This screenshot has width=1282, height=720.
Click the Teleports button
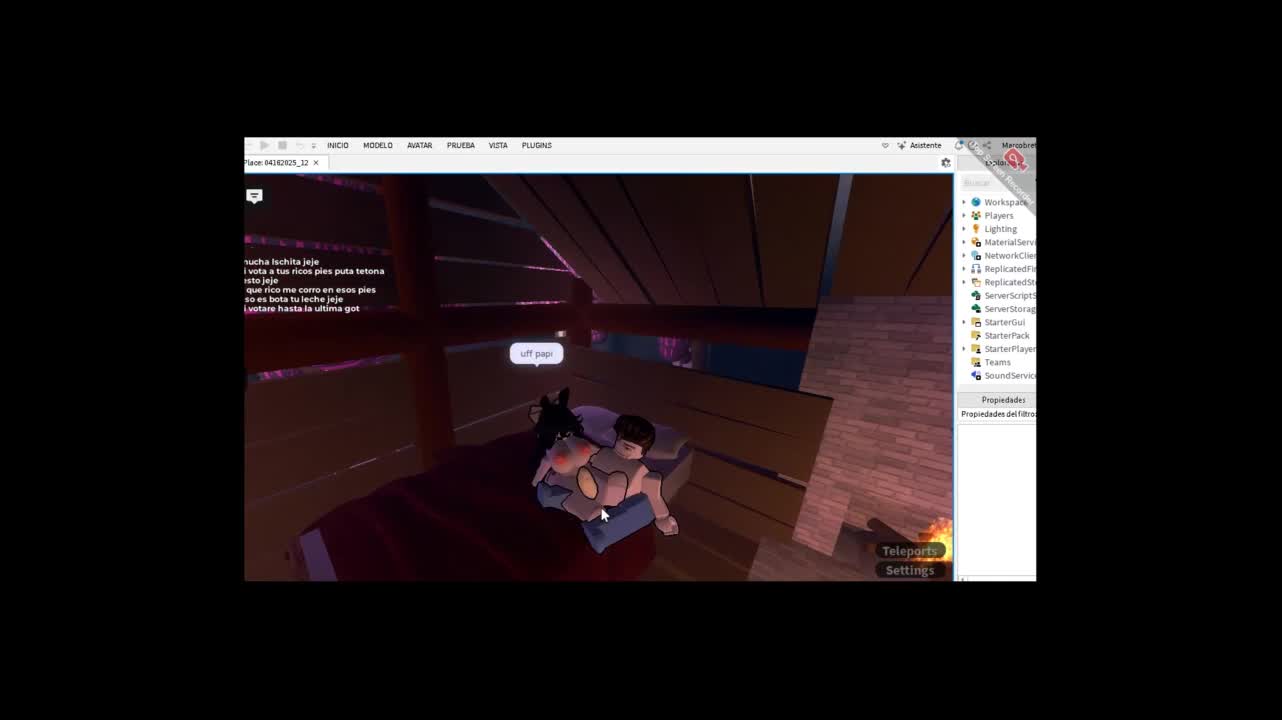[909, 551]
